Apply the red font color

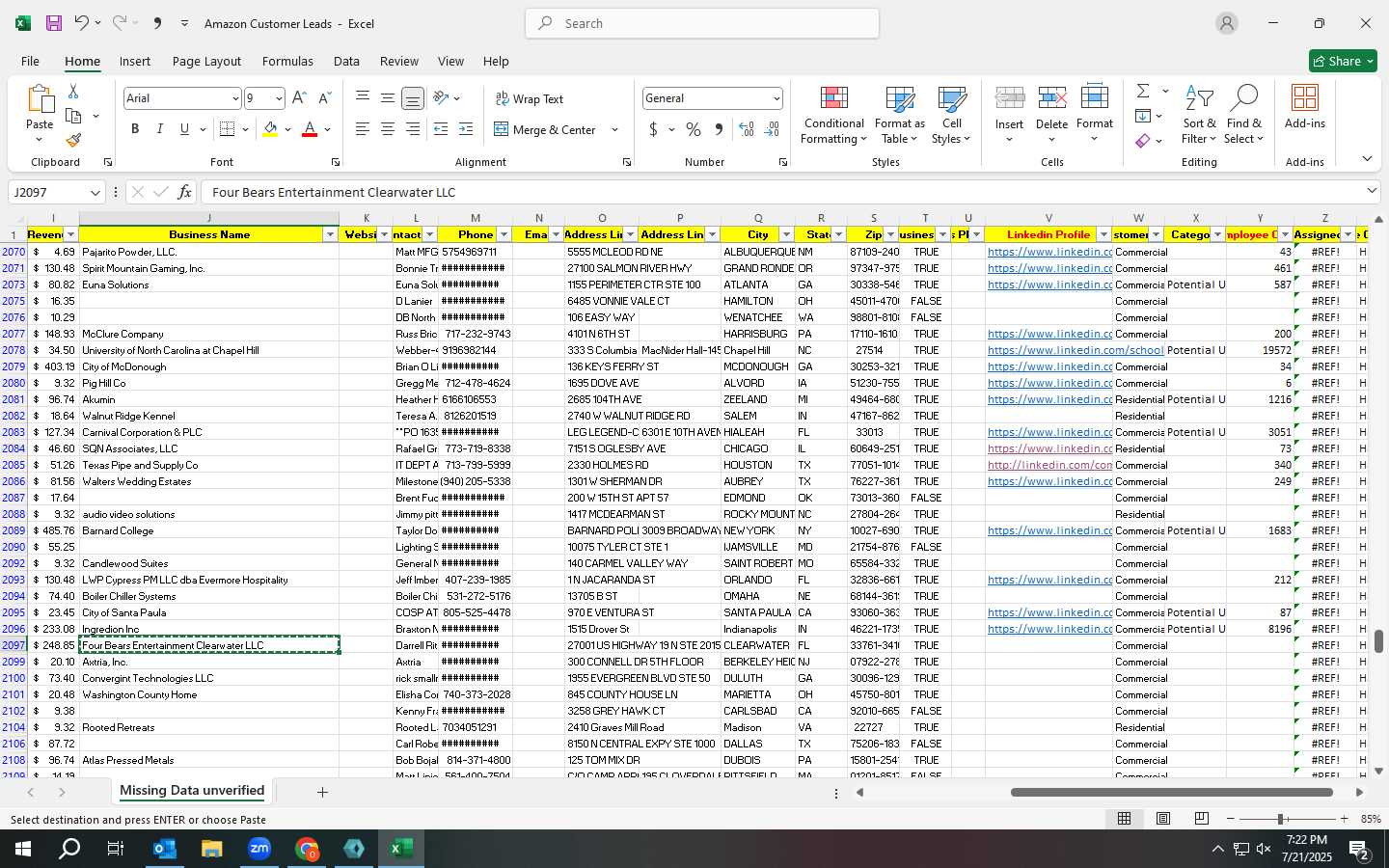[310, 129]
